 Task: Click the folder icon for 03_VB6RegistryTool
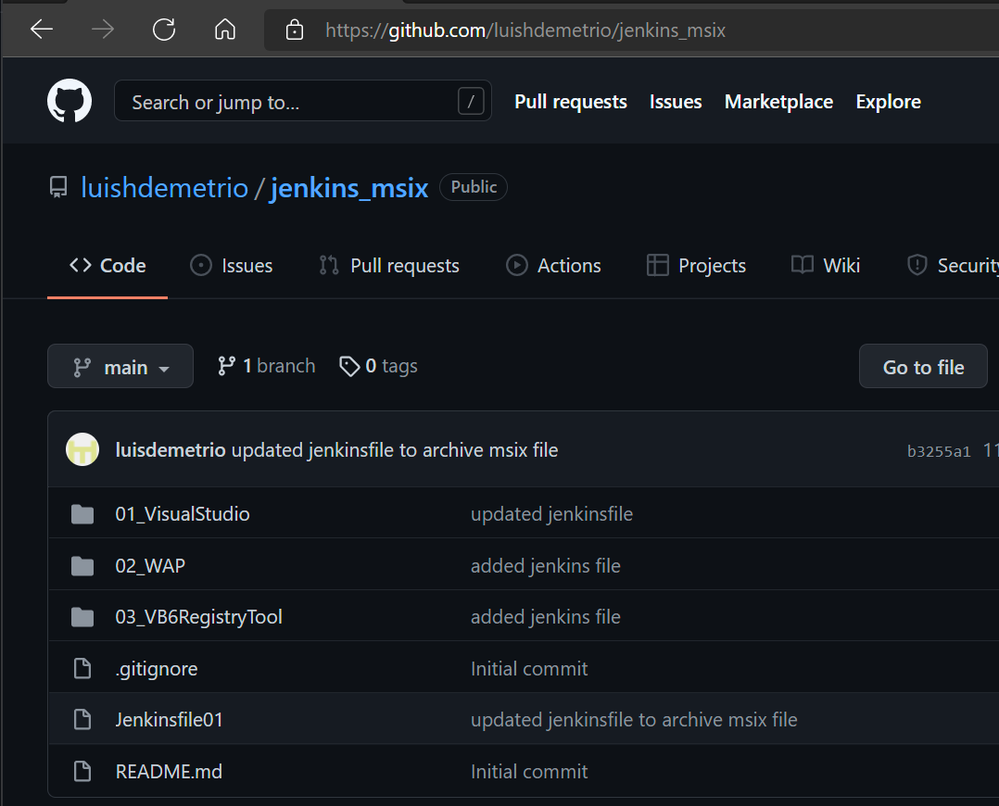pos(82,617)
